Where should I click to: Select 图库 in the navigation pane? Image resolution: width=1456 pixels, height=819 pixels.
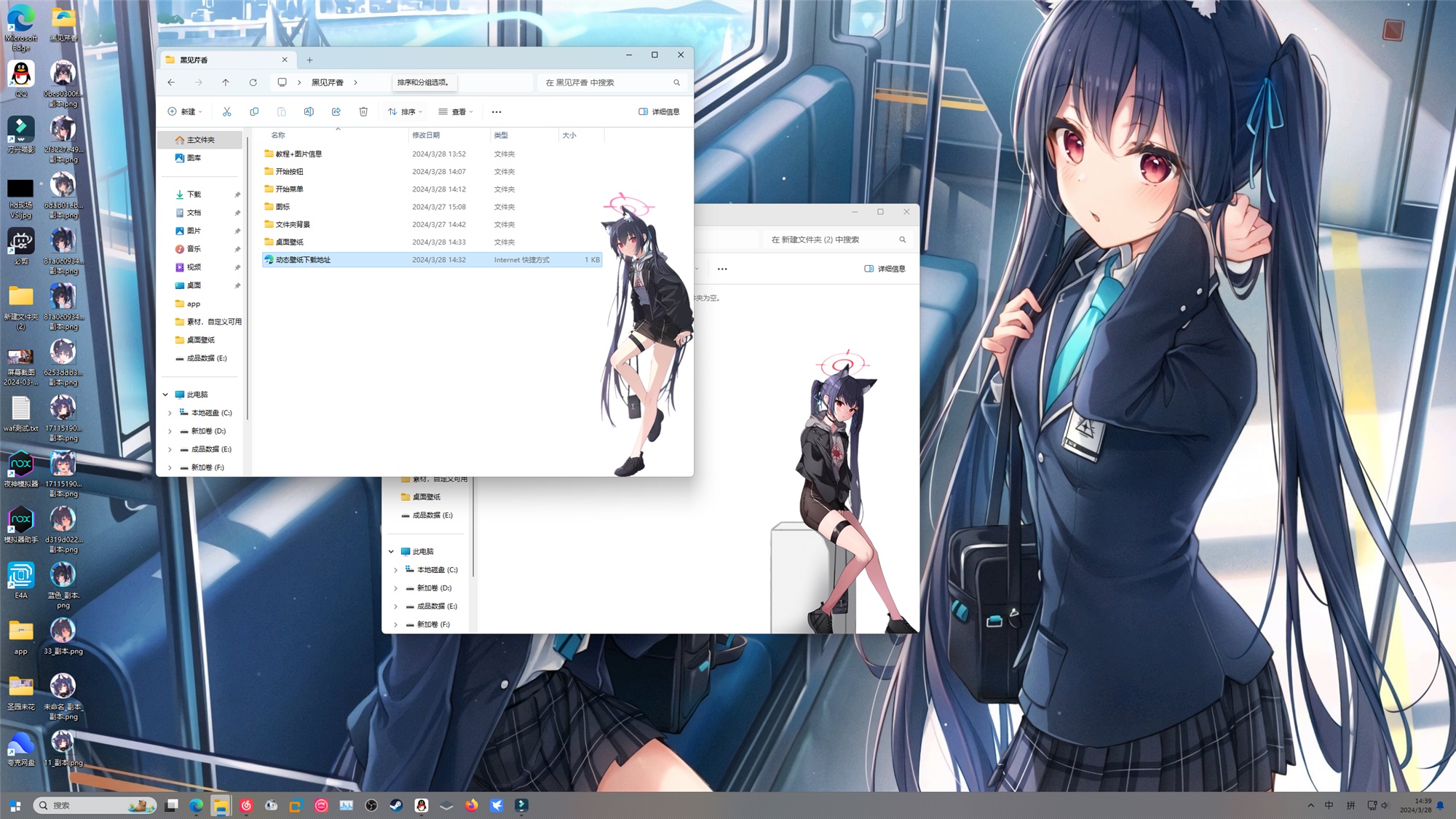193,158
